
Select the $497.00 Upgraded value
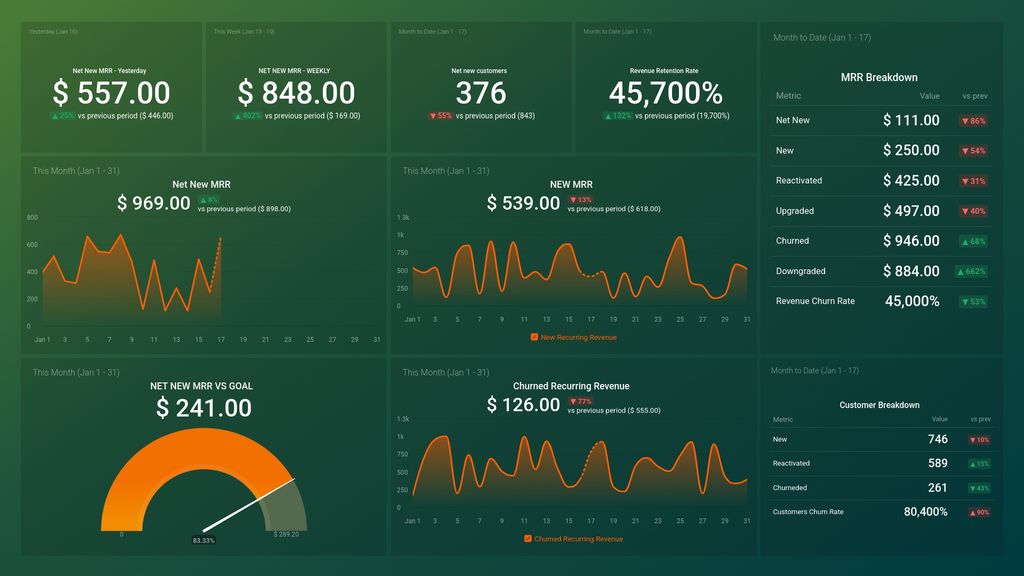(911, 210)
